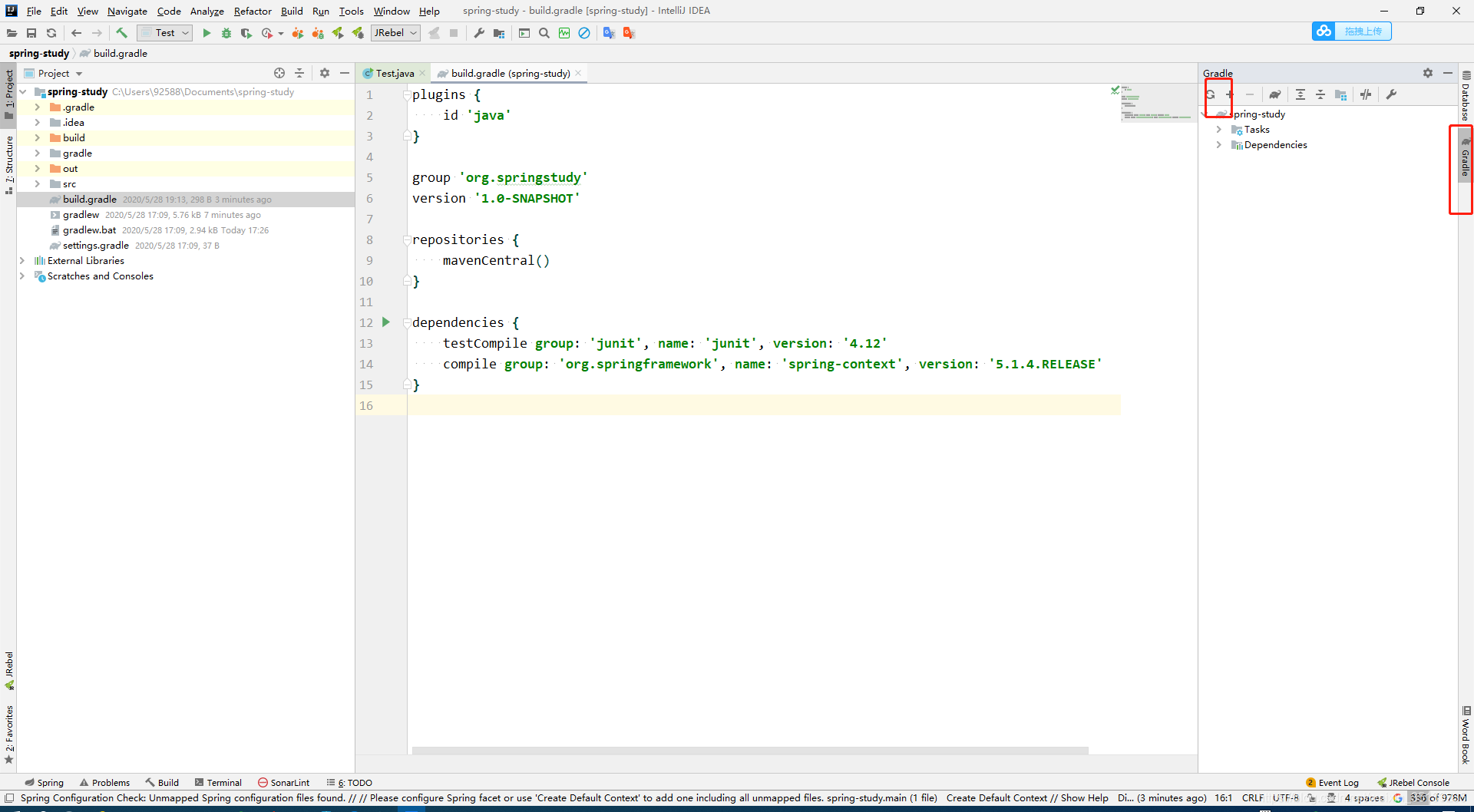Expand External Libraries node
Screen dimensions: 1474x812
(x=22, y=261)
